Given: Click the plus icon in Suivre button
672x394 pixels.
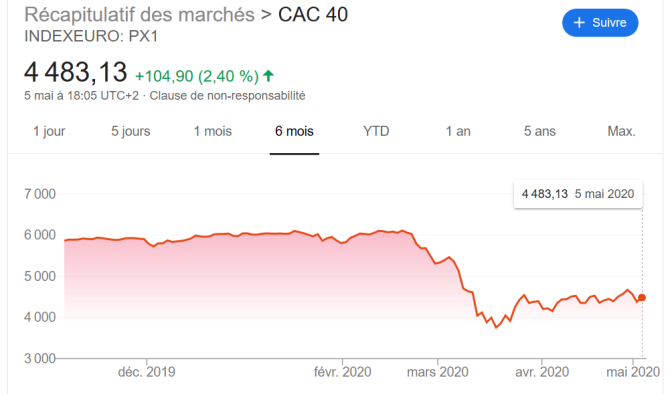Looking at the screenshot, I should [x=579, y=23].
